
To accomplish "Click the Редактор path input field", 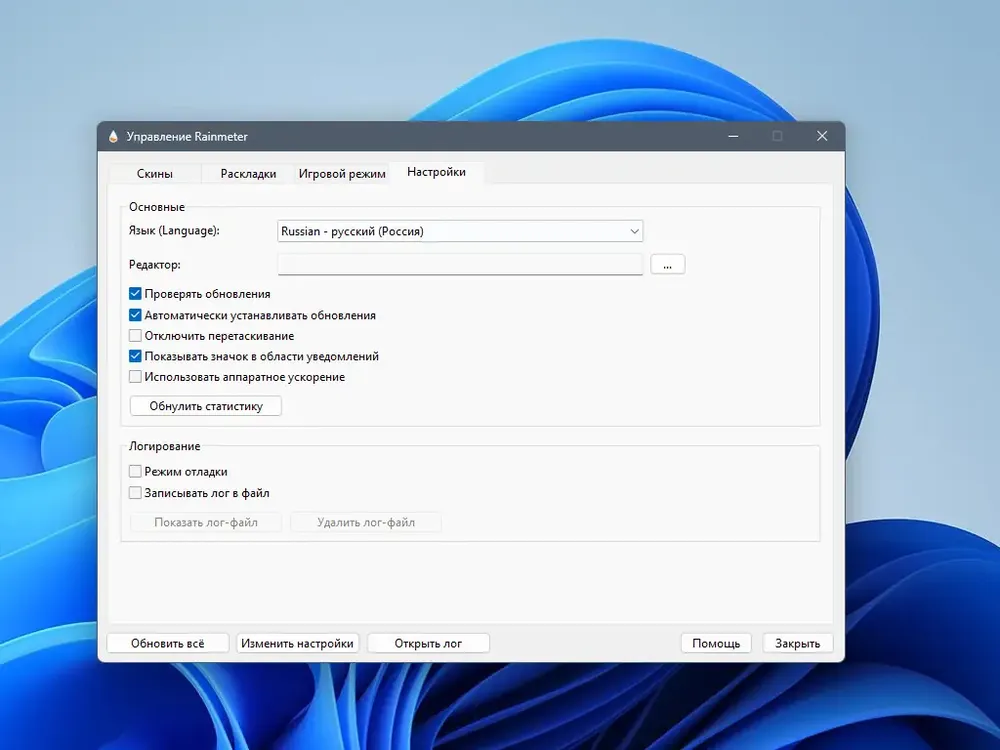I will click(460, 265).
